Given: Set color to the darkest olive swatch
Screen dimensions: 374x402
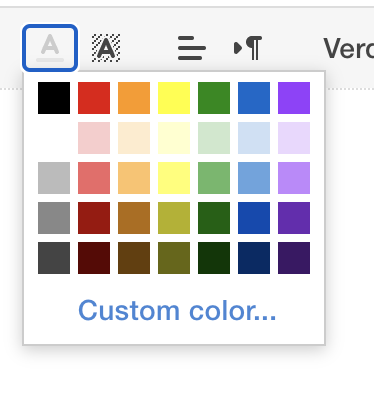Looking at the screenshot, I should tap(174, 258).
